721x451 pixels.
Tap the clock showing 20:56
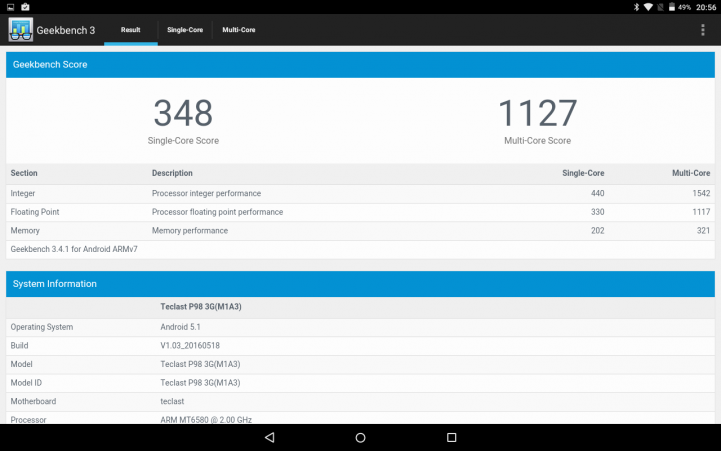point(706,7)
